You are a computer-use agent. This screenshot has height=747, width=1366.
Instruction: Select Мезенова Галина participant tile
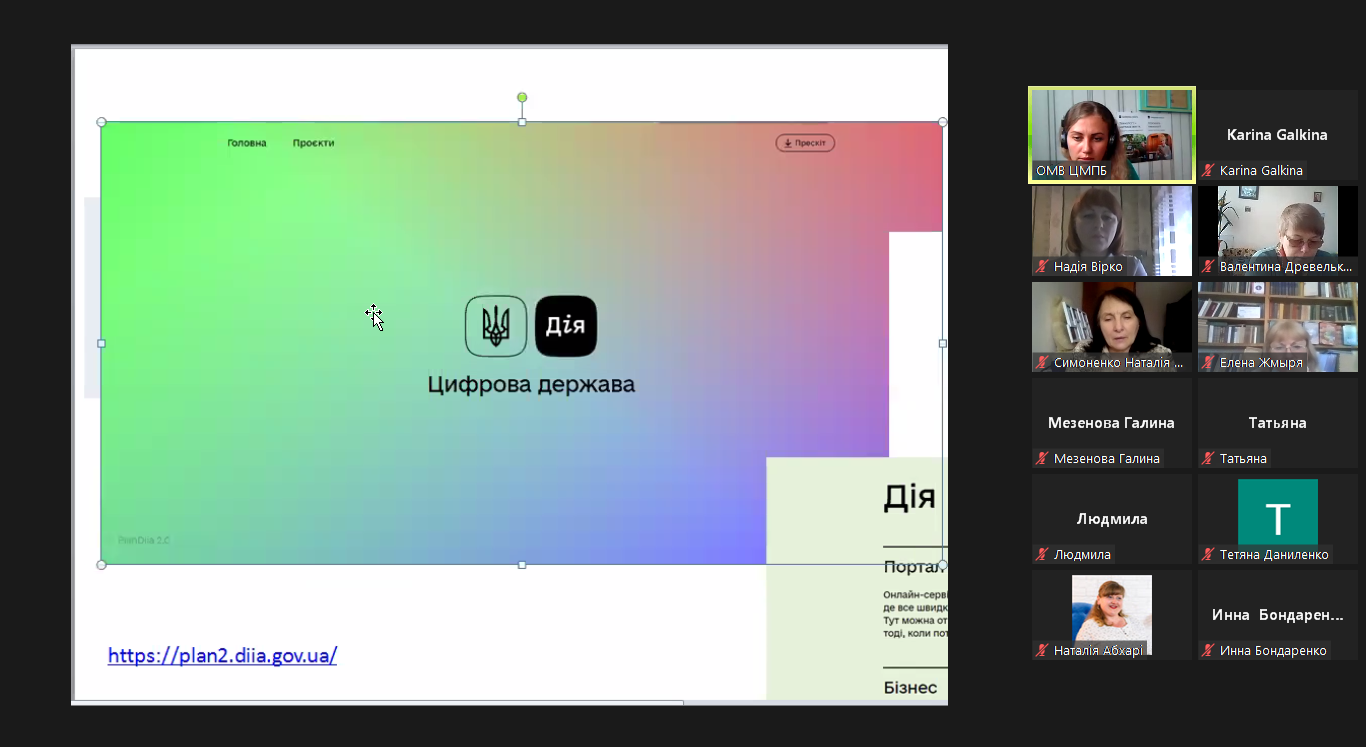1112,423
